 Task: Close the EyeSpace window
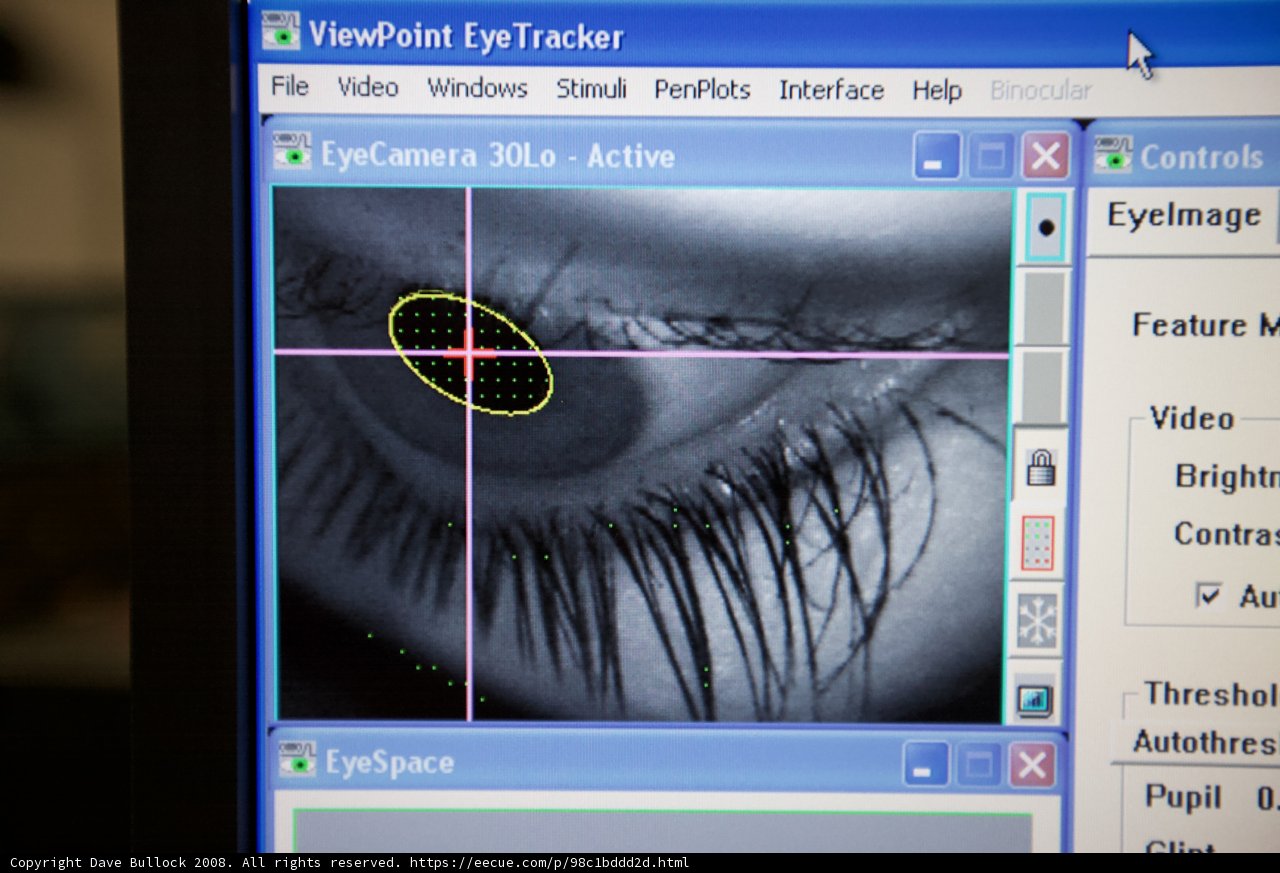point(1032,766)
